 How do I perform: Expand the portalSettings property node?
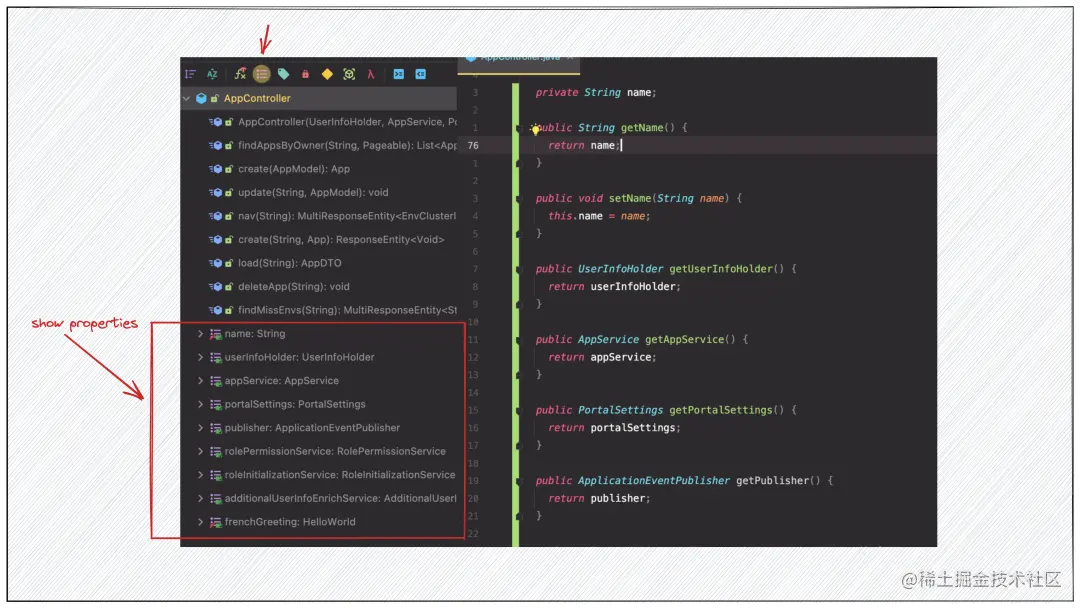(200, 403)
